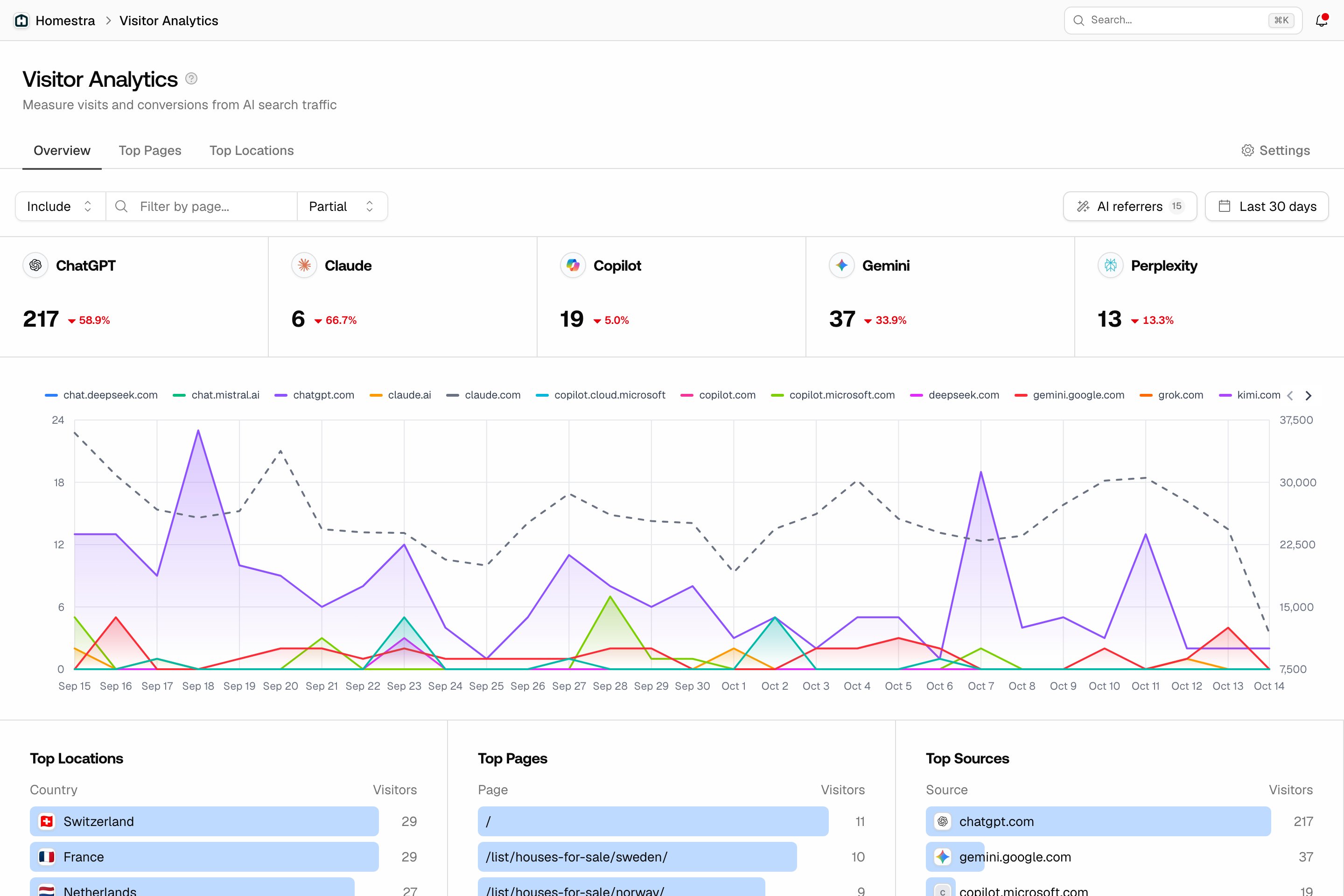Screen dimensions: 1344x896
Task: Open the Settings link
Action: pos(1275,150)
